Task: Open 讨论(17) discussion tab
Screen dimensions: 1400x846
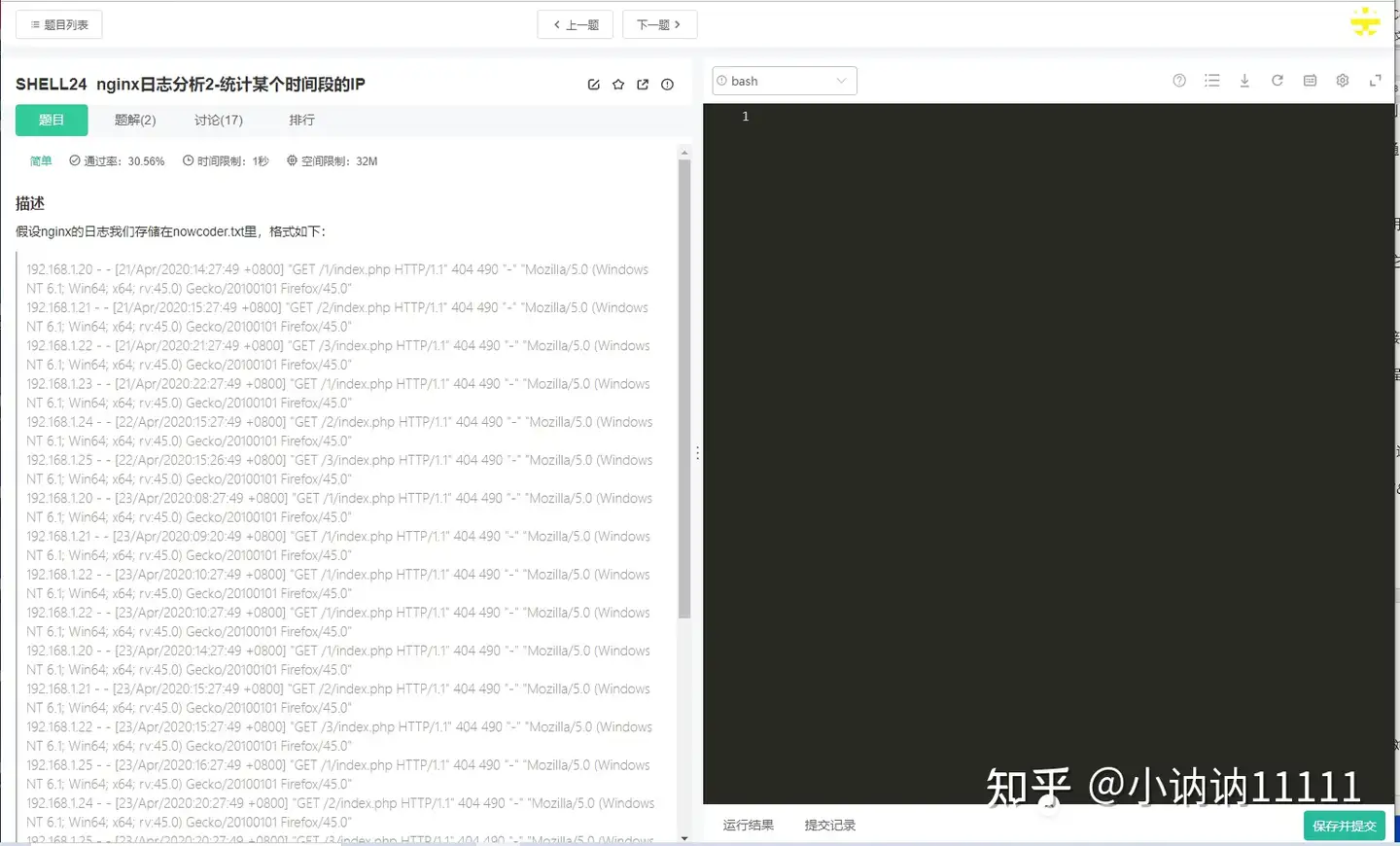Action: (x=219, y=120)
